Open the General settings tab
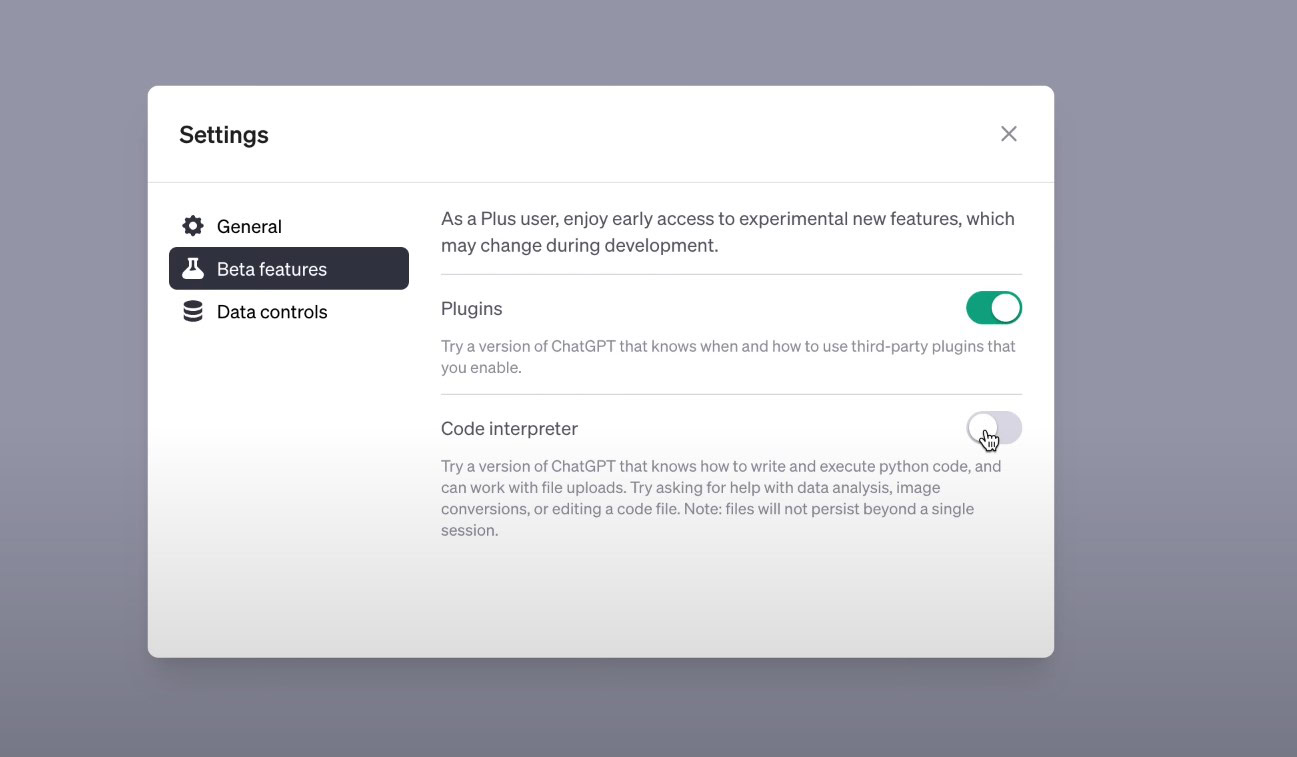This screenshot has width=1297, height=757. (x=249, y=227)
